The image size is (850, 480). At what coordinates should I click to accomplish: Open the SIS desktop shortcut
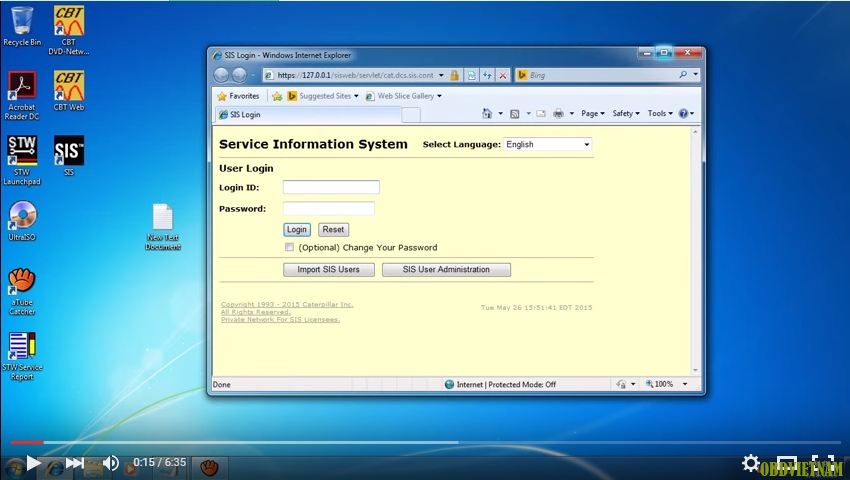coord(68,152)
